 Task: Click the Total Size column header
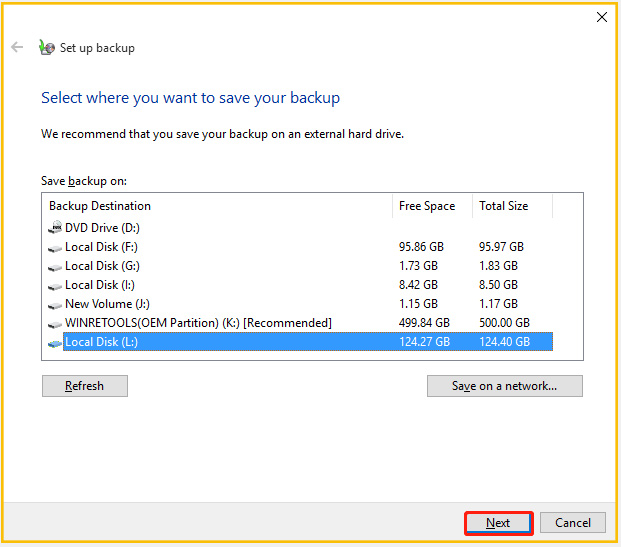(512, 206)
